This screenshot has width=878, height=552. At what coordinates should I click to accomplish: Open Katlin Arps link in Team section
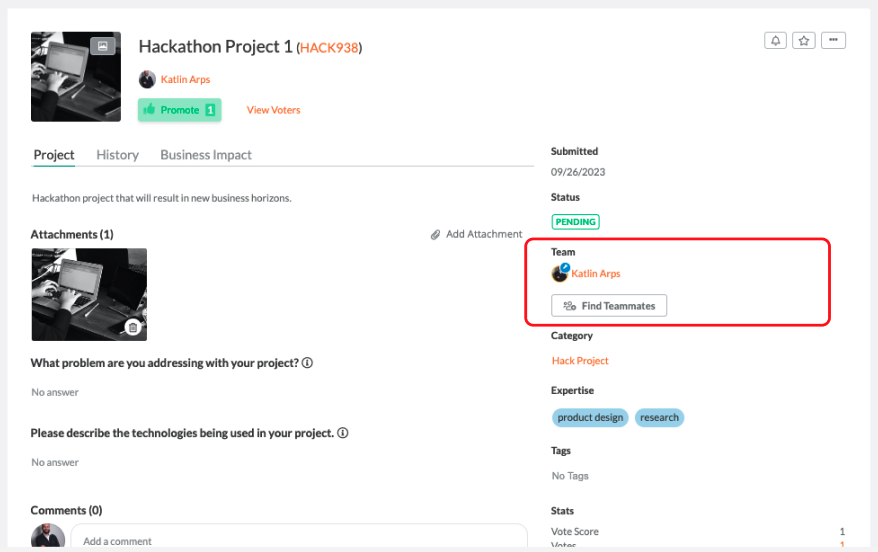(x=596, y=274)
